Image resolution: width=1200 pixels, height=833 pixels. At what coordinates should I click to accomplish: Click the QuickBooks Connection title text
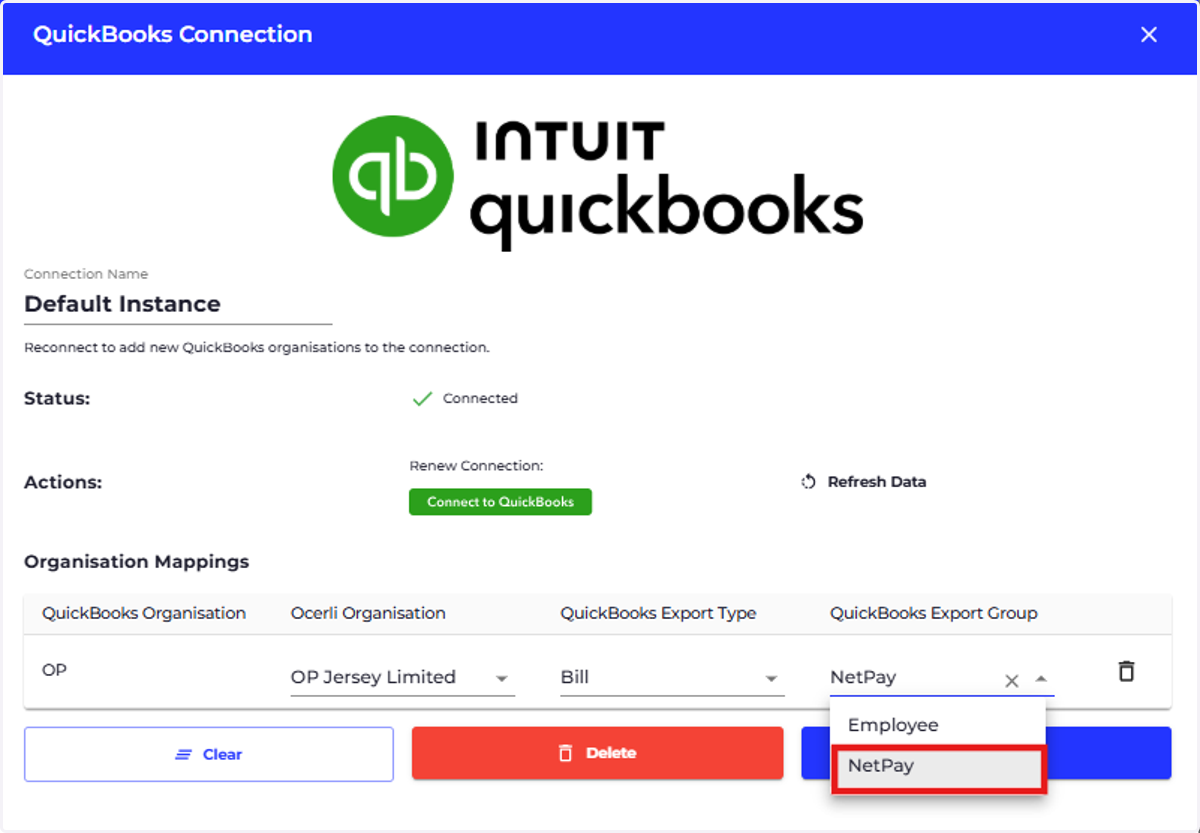[x=173, y=35]
